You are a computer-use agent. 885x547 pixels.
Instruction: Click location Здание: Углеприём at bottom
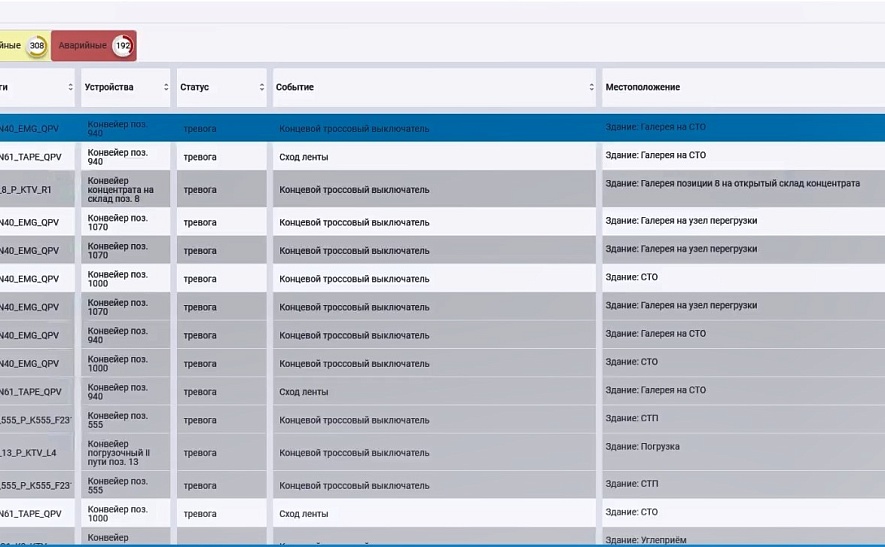[x=646, y=540]
